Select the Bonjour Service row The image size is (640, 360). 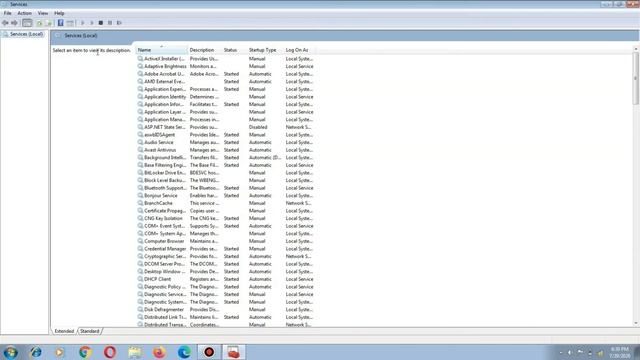point(225,196)
